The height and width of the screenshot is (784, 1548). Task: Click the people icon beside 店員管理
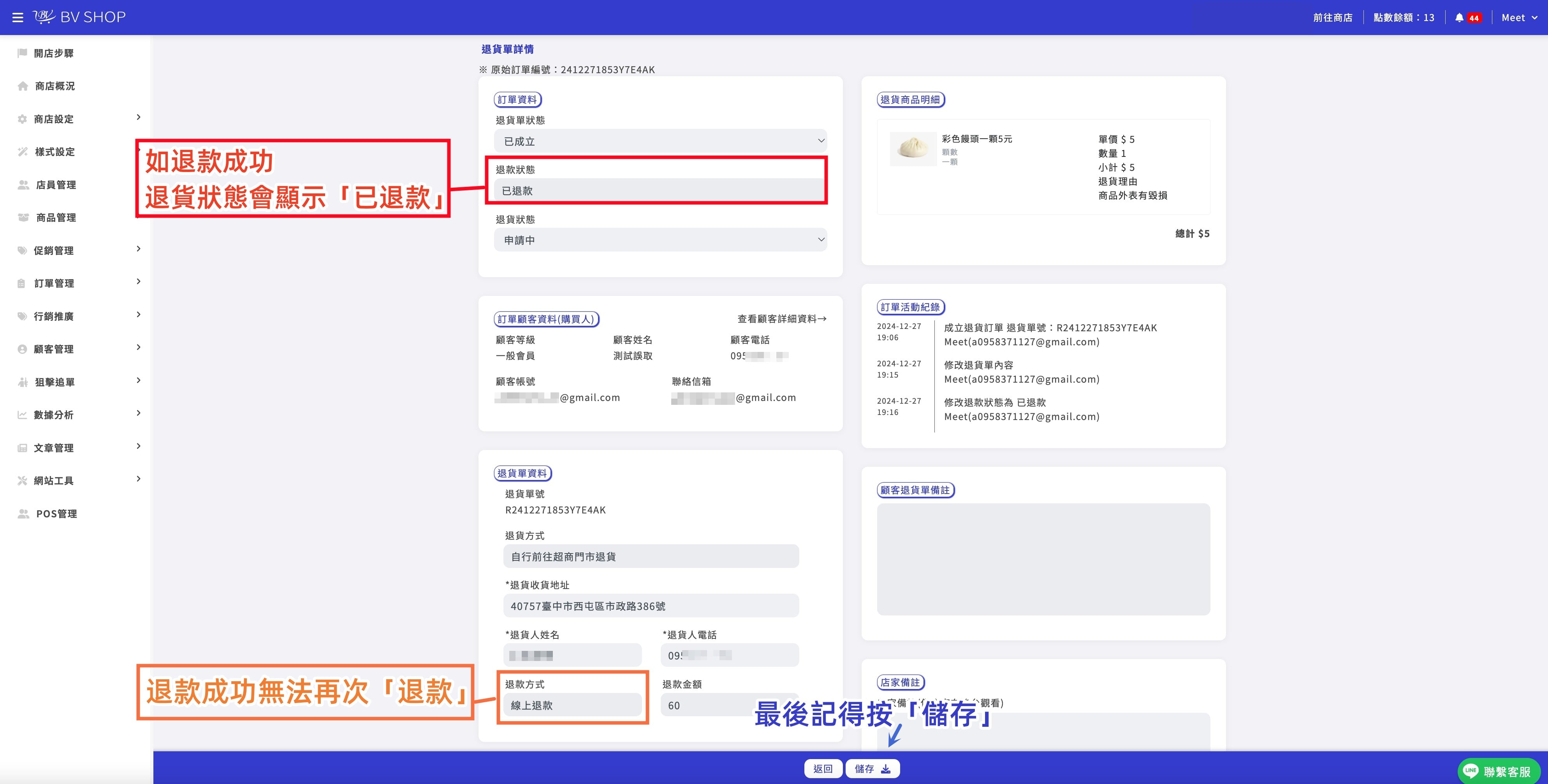pyautogui.click(x=23, y=185)
